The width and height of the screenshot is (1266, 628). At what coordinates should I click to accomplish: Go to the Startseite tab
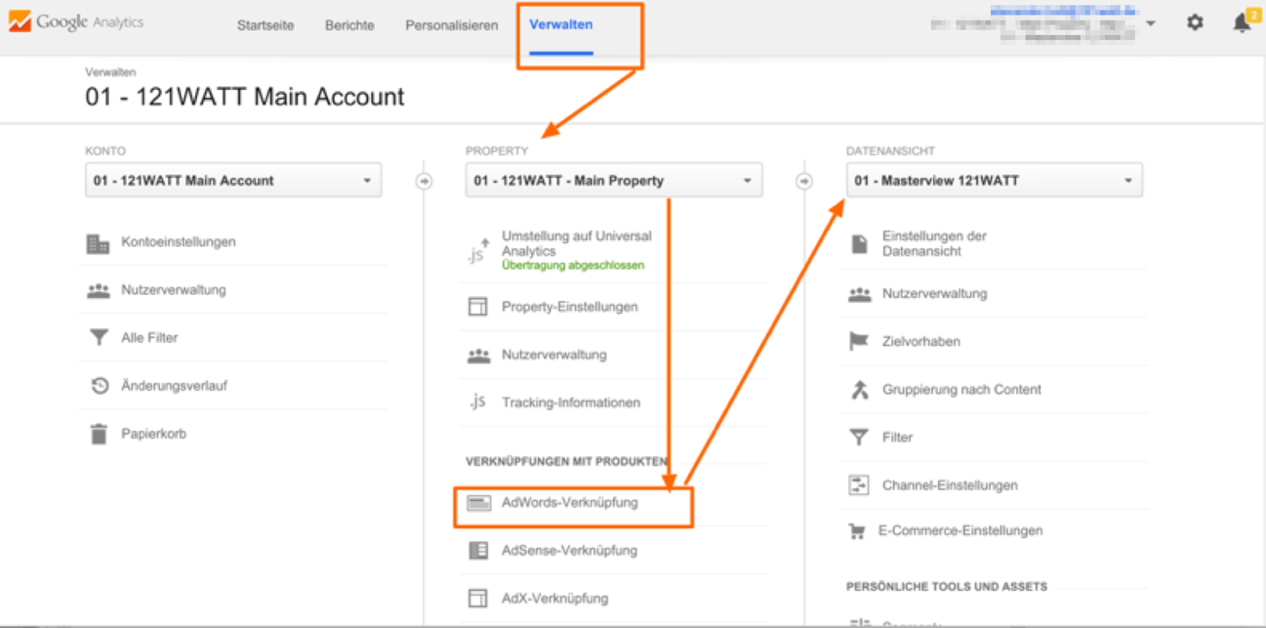coord(265,26)
